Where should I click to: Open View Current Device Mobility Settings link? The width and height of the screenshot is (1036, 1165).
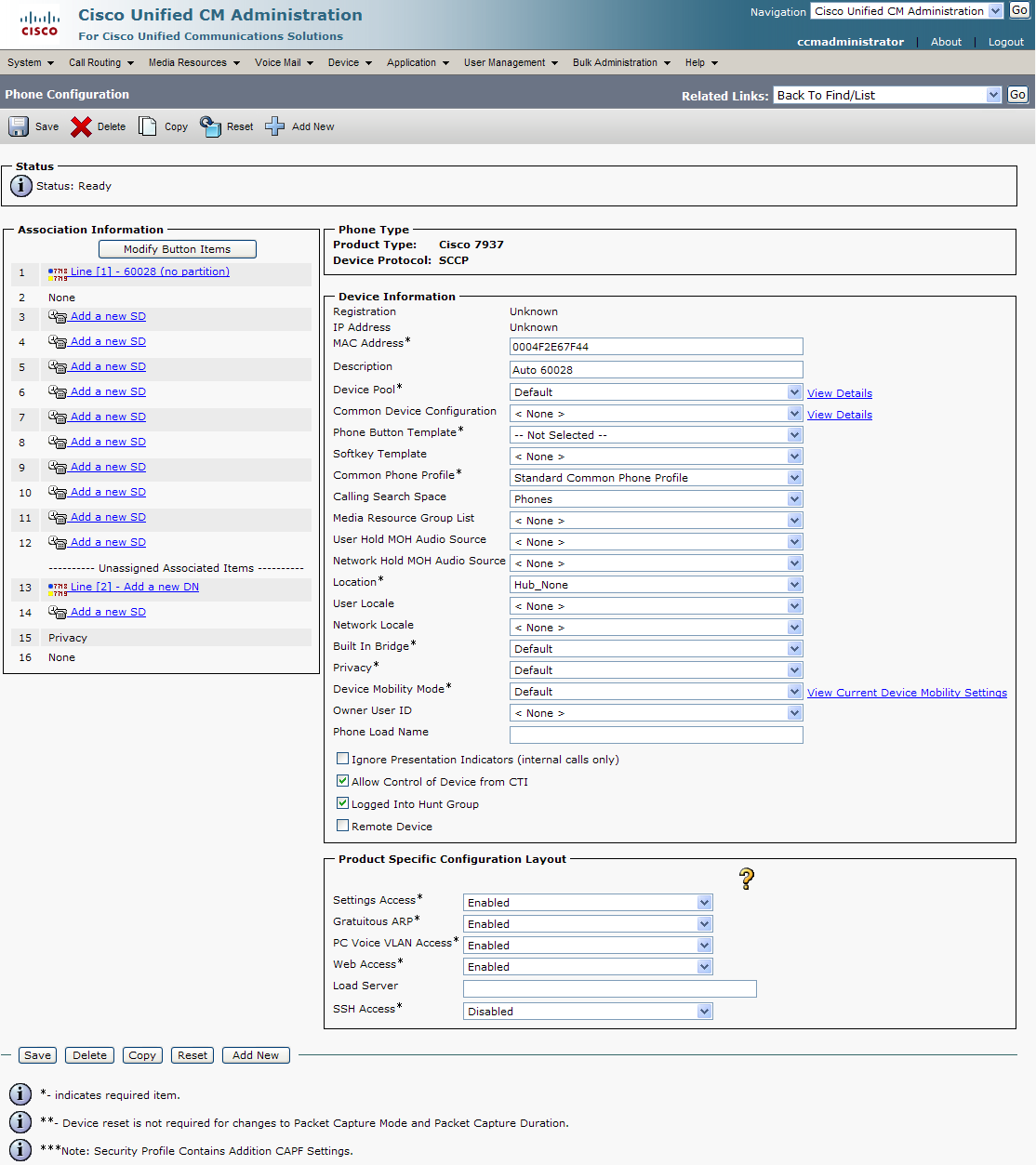907,693
